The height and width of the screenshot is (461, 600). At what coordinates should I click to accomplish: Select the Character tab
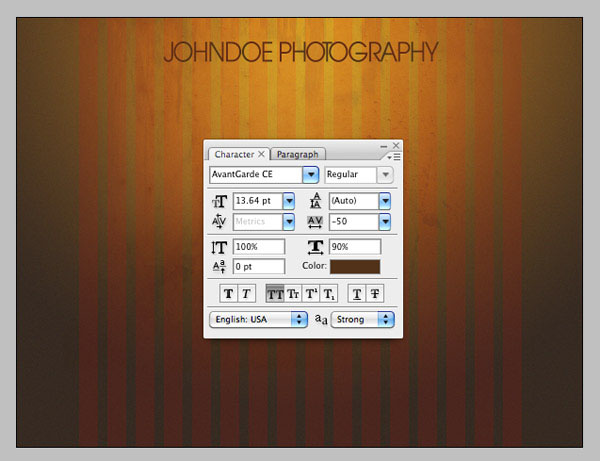click(234, 154)
